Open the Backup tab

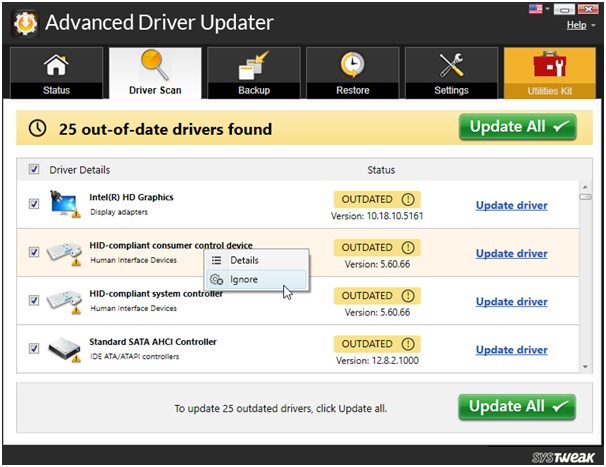coord(254,73)
